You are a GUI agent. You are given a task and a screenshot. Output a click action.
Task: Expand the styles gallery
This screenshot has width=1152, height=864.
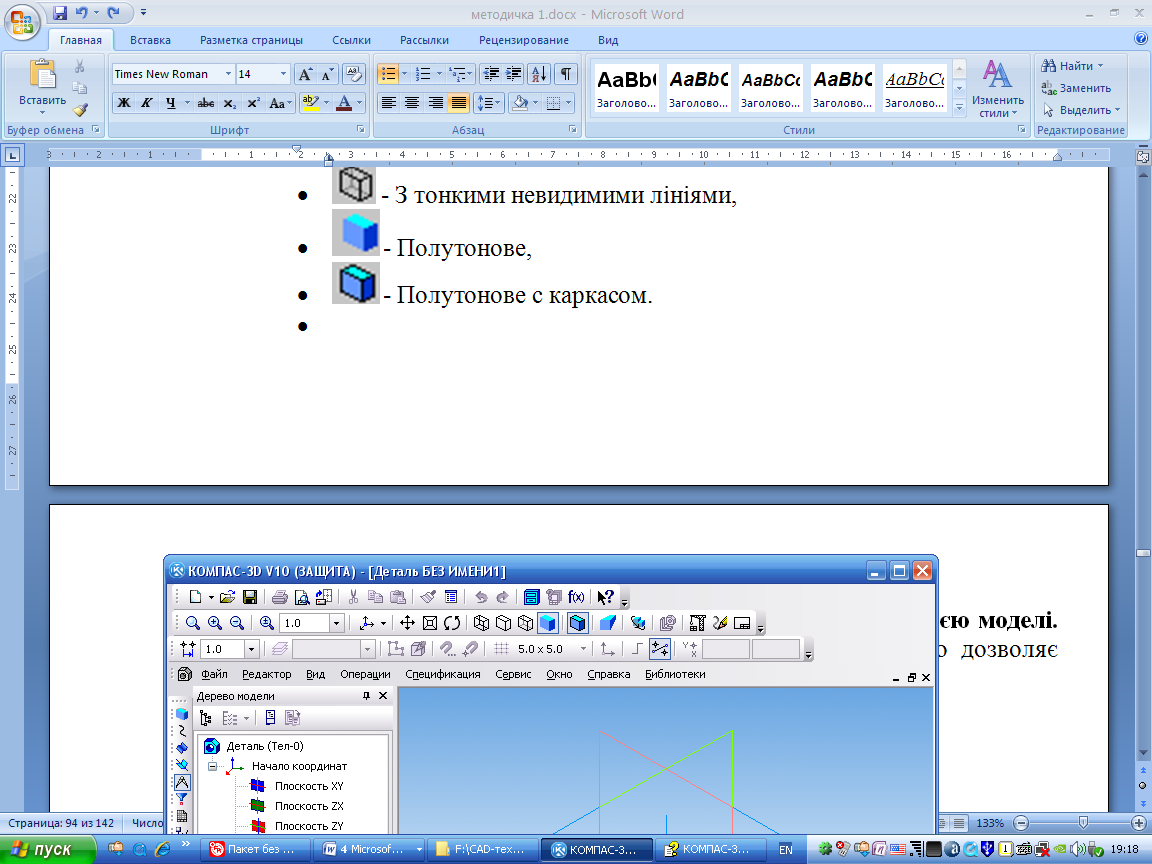coord(959,107)
